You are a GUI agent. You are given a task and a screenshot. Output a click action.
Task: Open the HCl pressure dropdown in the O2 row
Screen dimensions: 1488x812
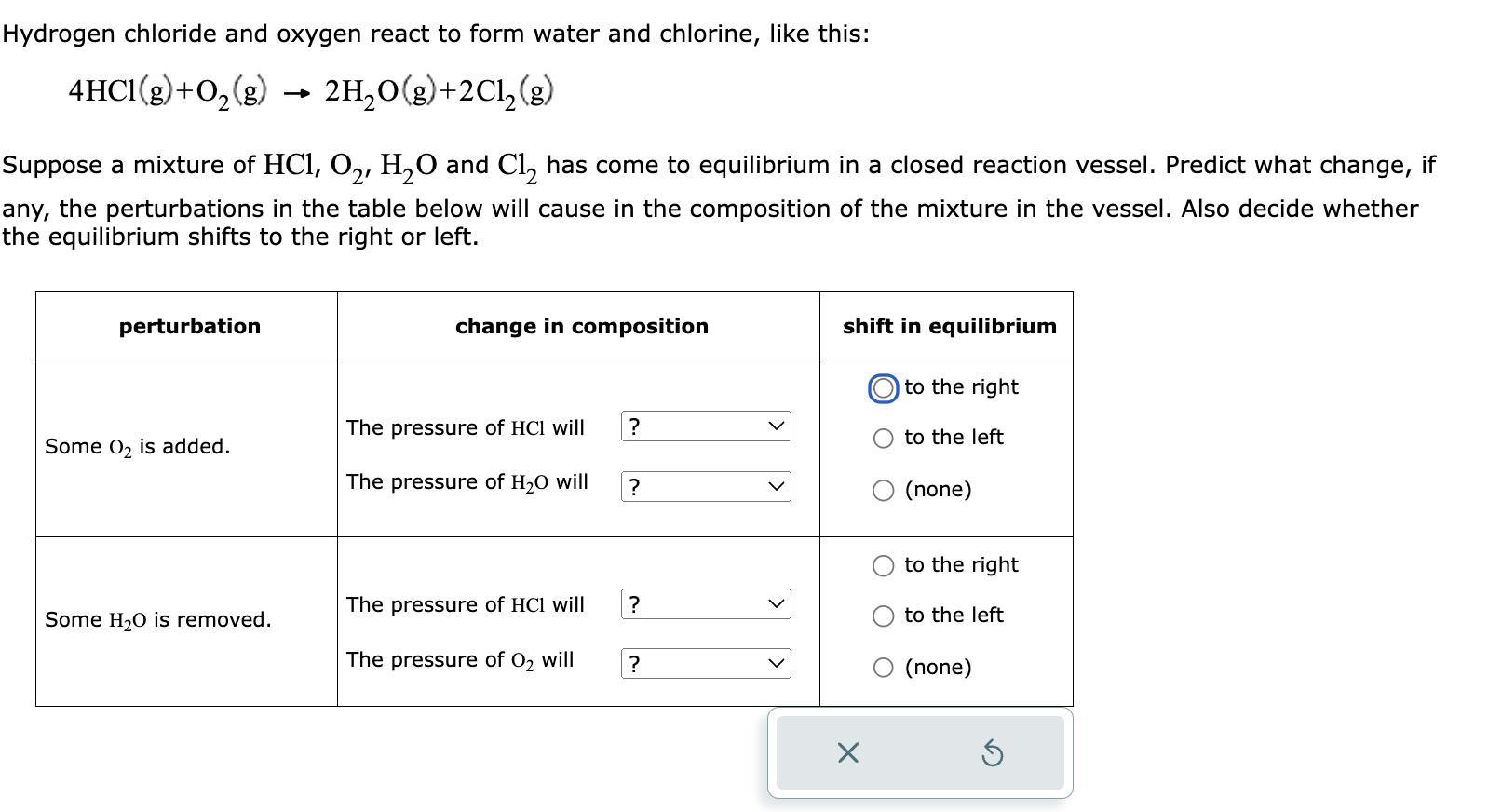[705, 426]
